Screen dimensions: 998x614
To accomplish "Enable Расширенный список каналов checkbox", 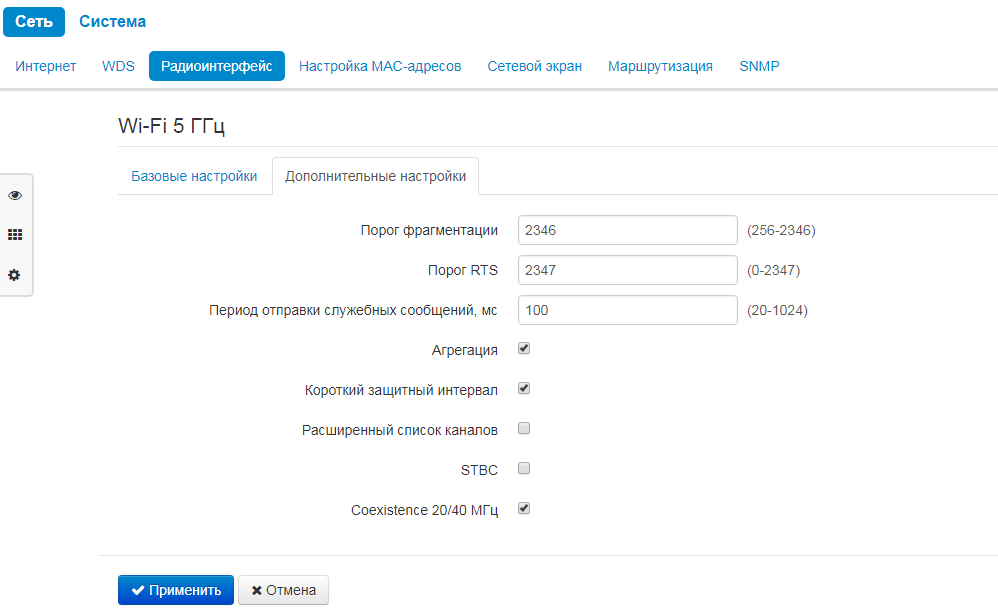I will tap(524, 429).
